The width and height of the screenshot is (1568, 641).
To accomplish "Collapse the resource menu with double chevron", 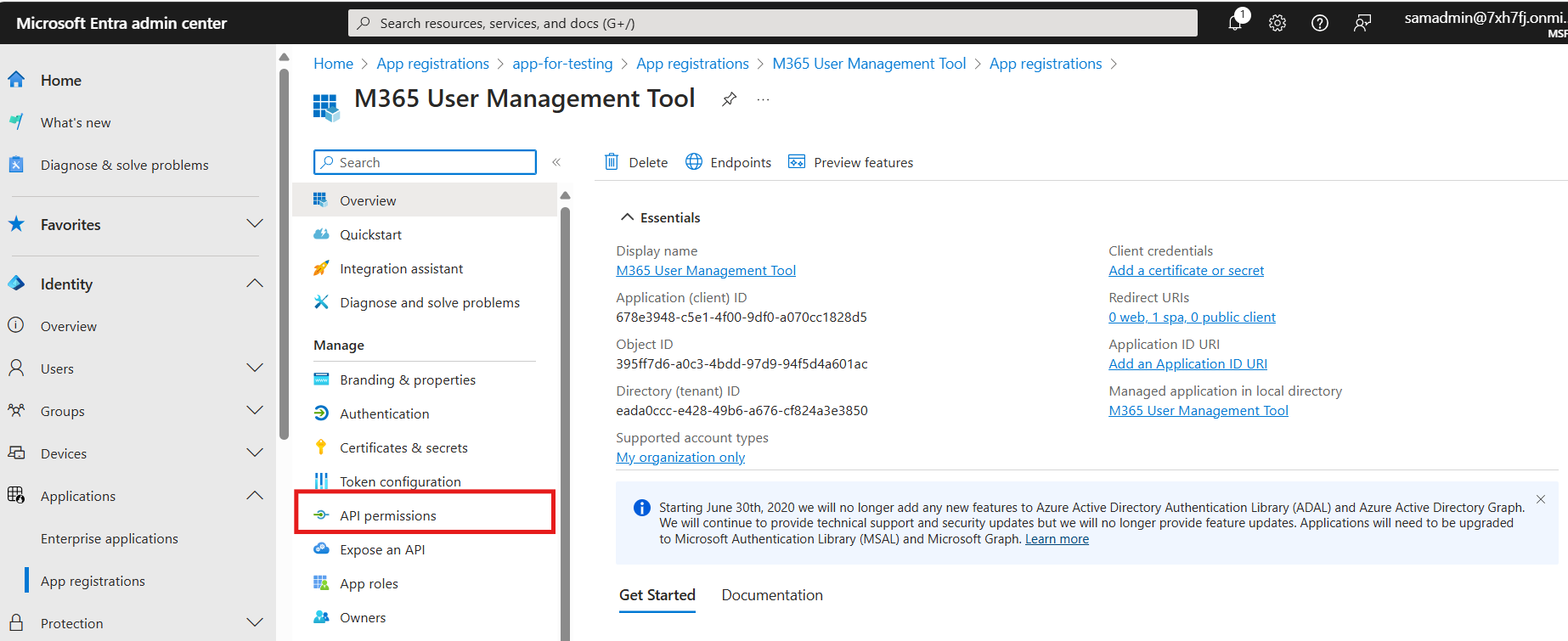I will 556,162.
